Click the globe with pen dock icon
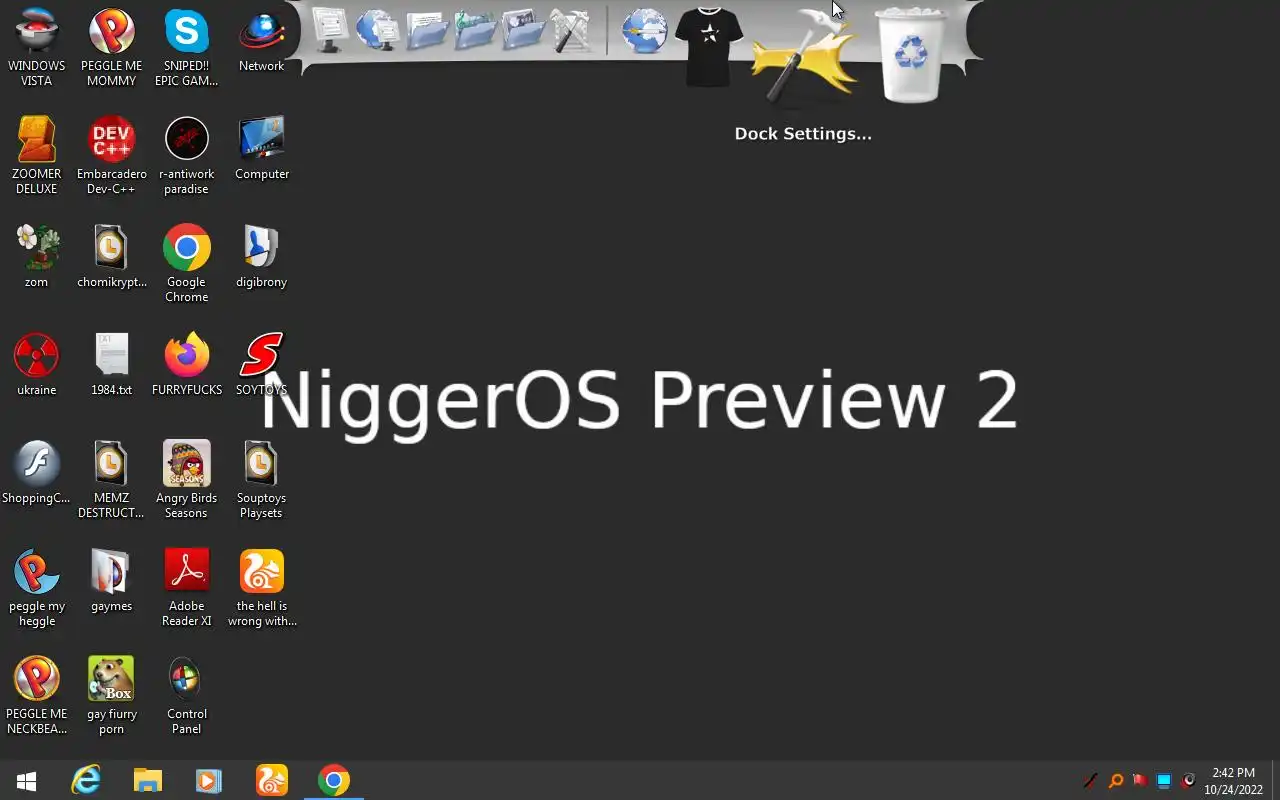Image resolution: width=1280 pixels, height=800 pixels. pos(644,30)
